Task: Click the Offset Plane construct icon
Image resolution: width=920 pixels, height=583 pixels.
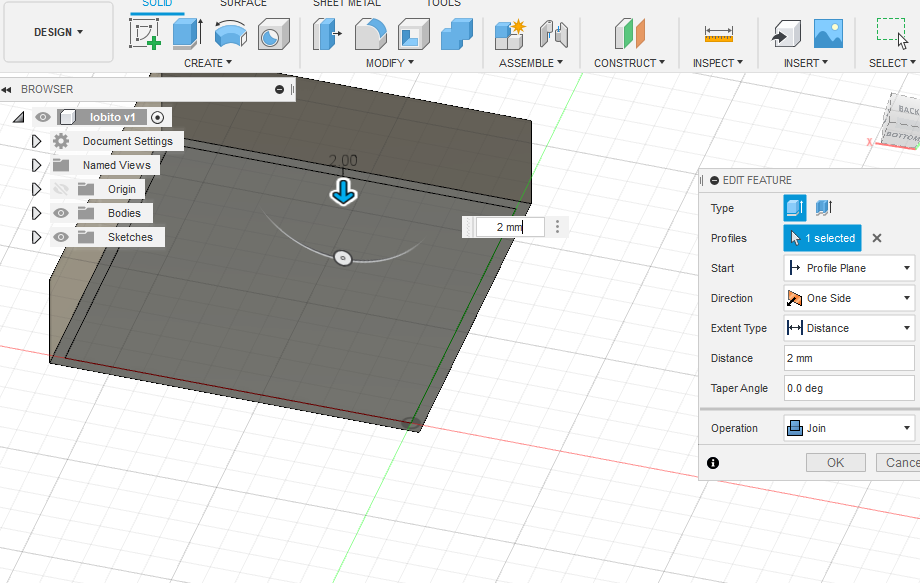Action: (630, 34)
